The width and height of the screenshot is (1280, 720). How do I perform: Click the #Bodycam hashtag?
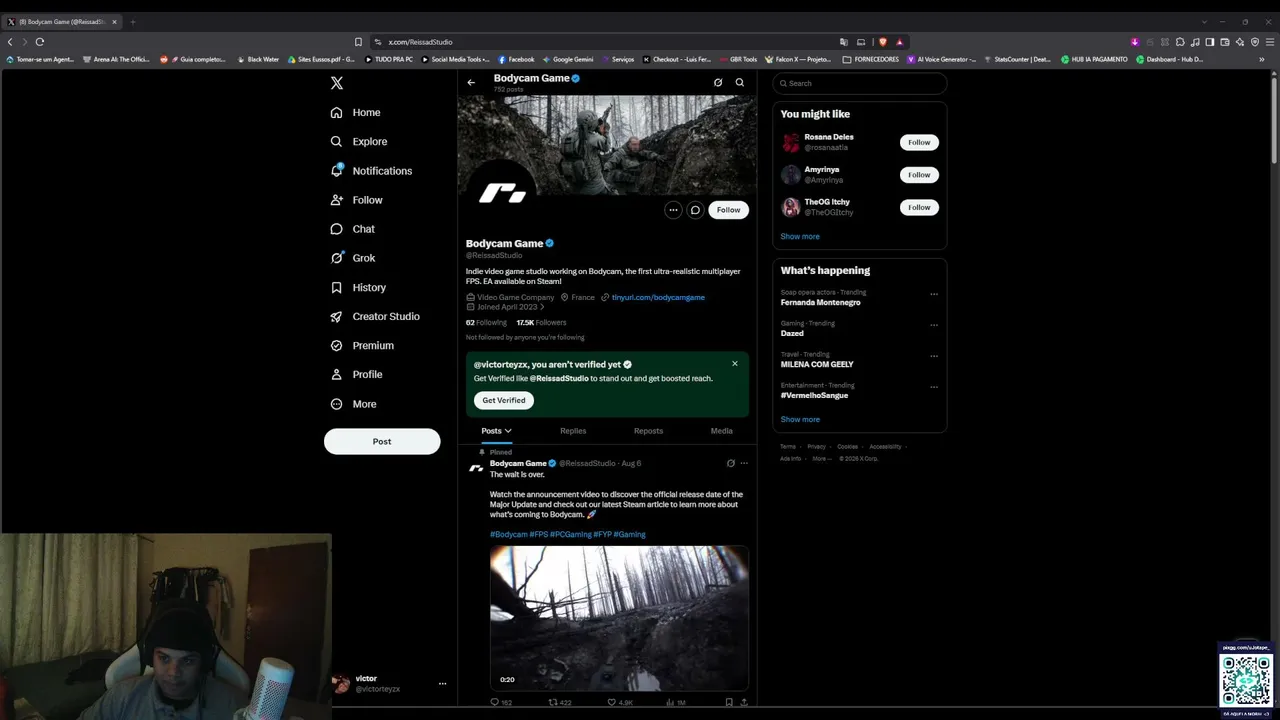pyautogui.click(x=508, y=534)
